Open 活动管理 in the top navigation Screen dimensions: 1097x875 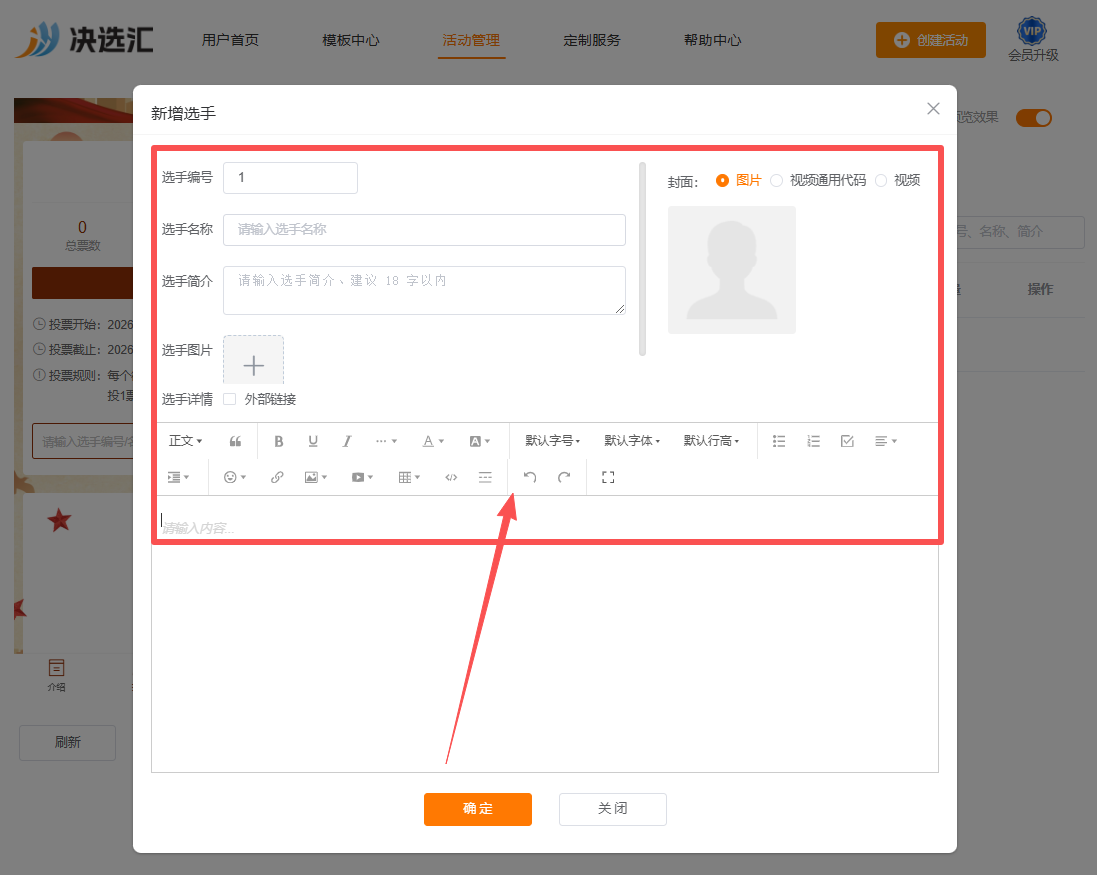[x=471, y=40]
